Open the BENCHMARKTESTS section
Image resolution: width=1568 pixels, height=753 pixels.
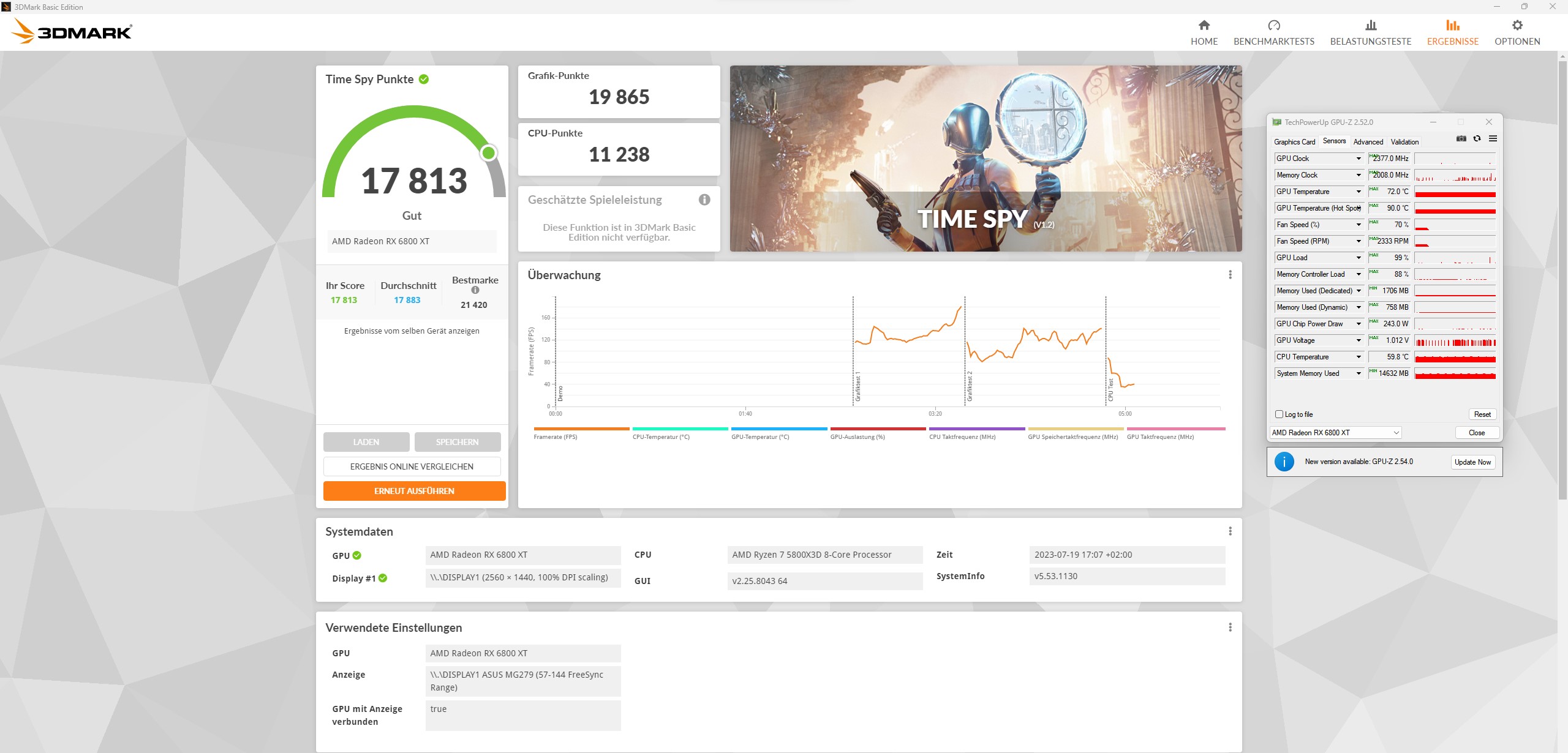pyautogui.click(x=1273, y=32)
